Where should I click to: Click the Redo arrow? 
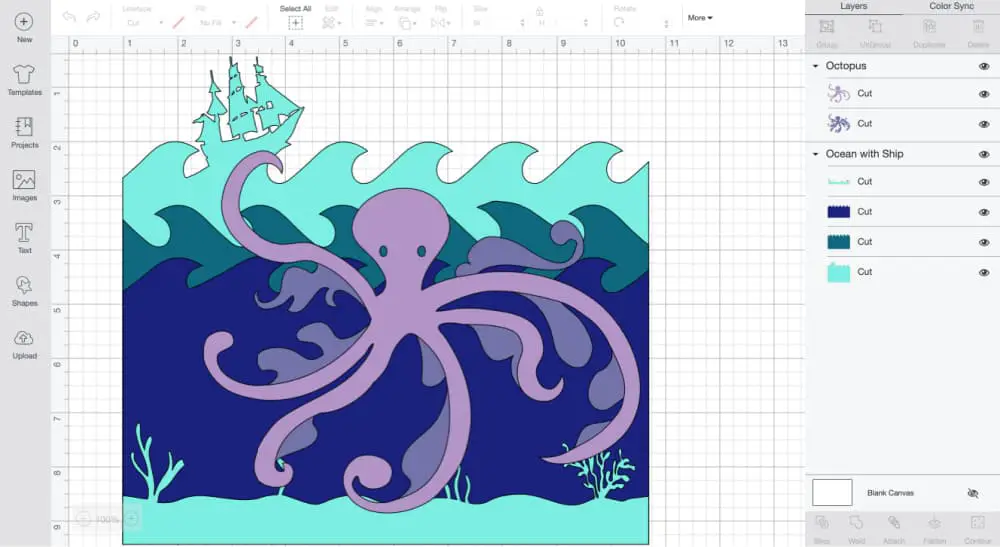click(x=93, y=17)
